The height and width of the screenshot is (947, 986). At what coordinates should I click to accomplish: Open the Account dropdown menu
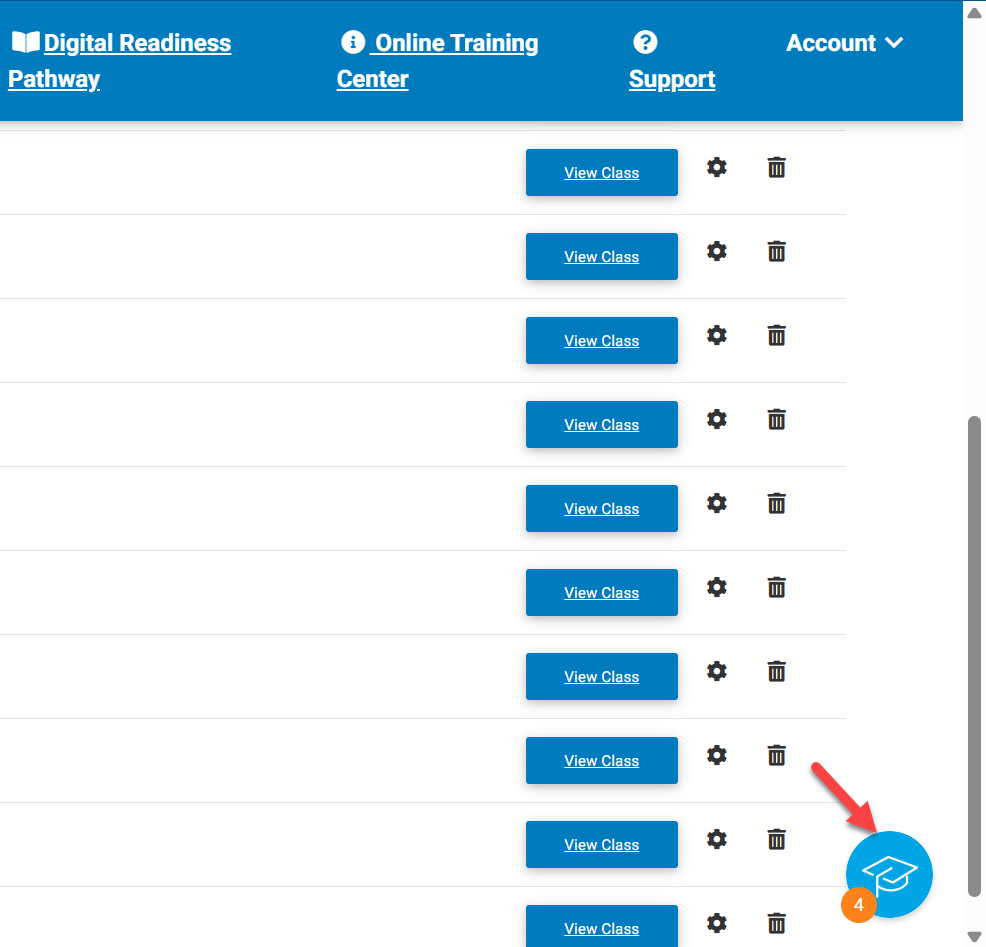click(x=845, y=42)
